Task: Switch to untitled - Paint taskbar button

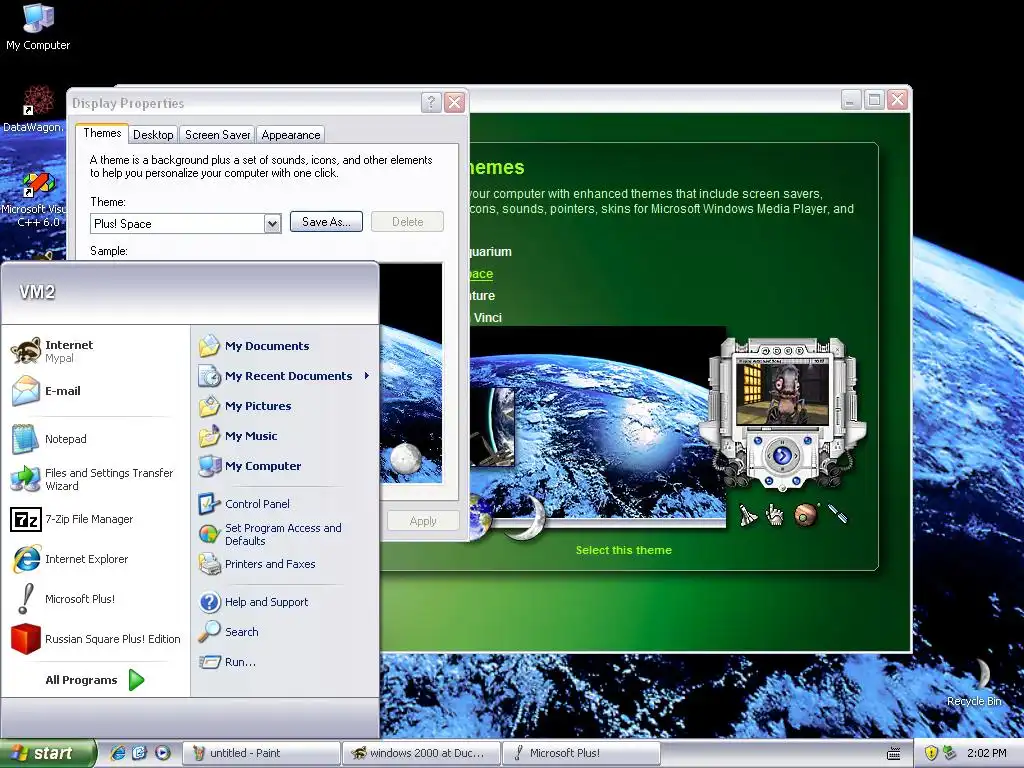Action: click(261, 753)
